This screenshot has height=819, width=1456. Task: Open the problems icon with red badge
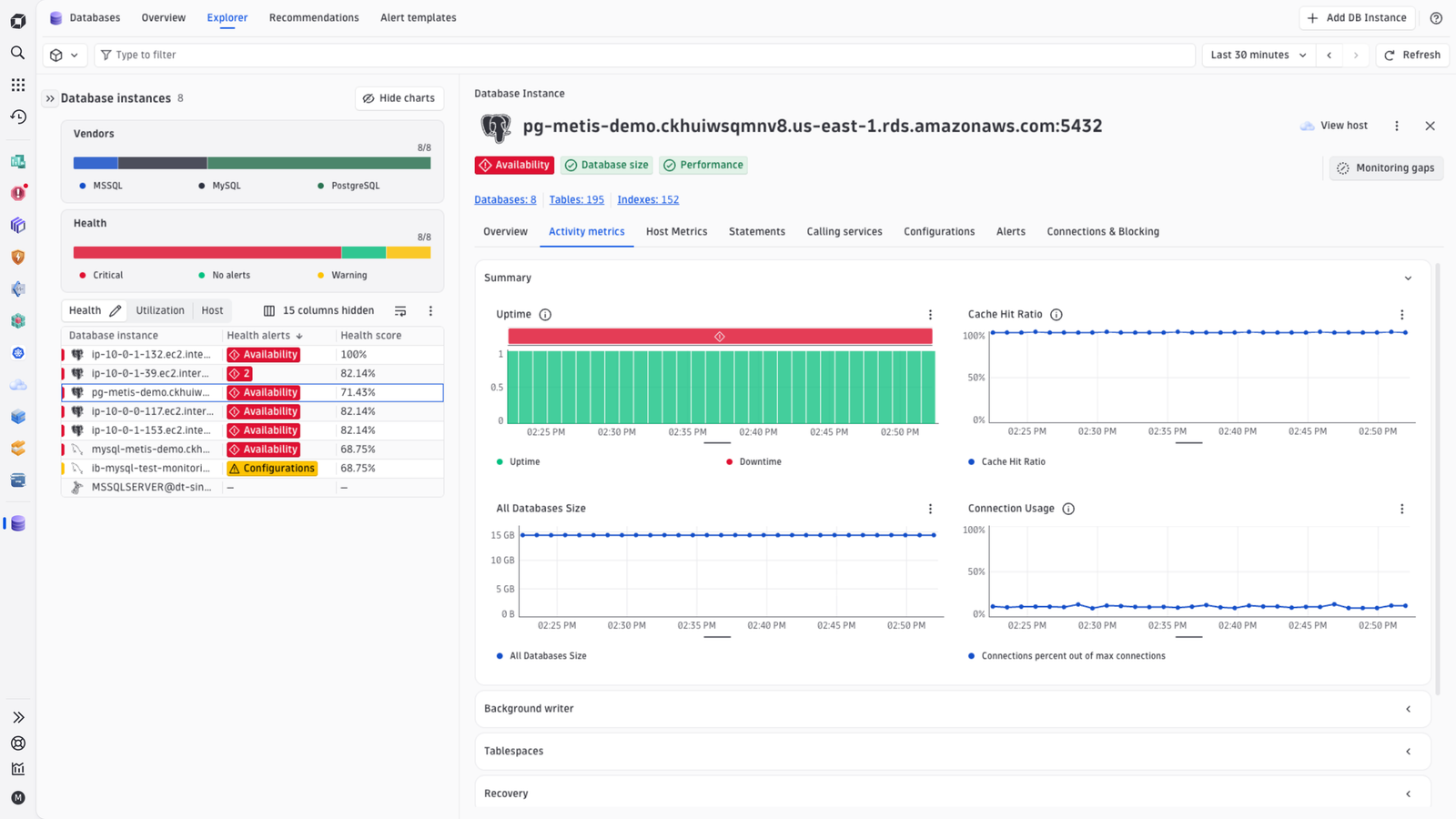click(x=17, y=193)
